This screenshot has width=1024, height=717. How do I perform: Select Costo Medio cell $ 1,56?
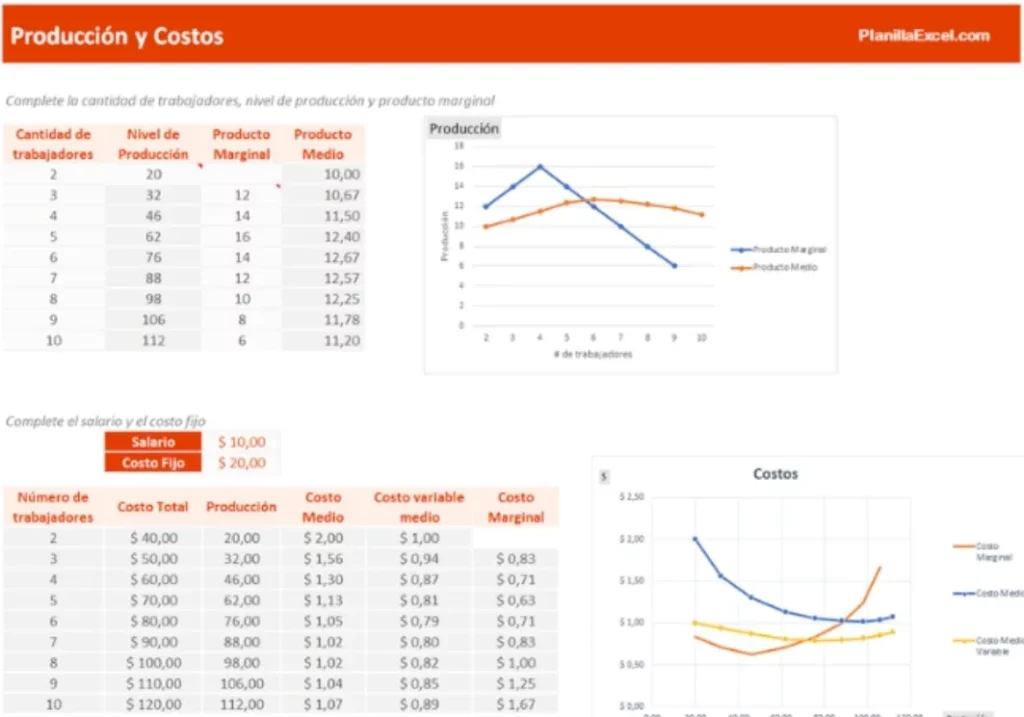pyautogui.click(x=323, y=559)
